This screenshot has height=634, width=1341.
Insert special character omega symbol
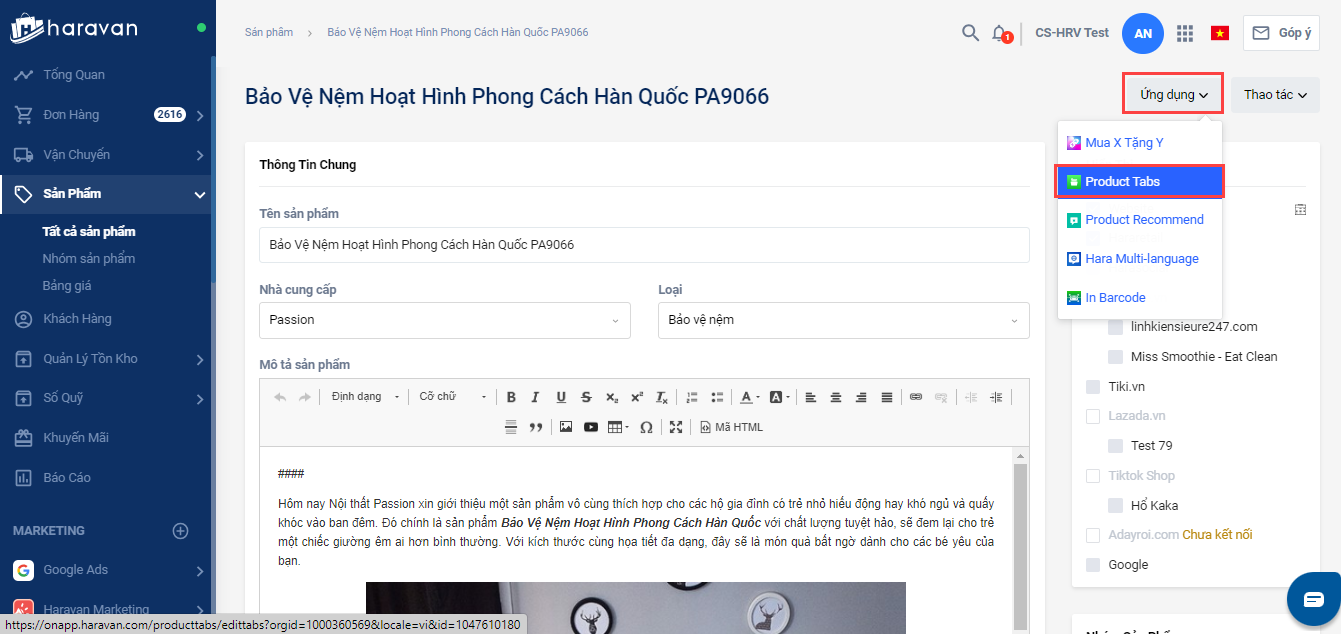click(x=646, y=427)
